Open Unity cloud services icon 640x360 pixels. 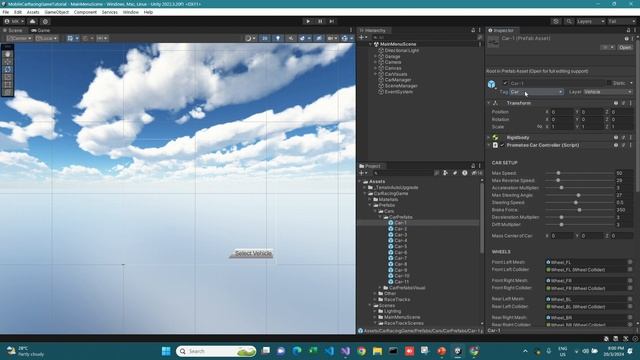click(x=33, y=21)
